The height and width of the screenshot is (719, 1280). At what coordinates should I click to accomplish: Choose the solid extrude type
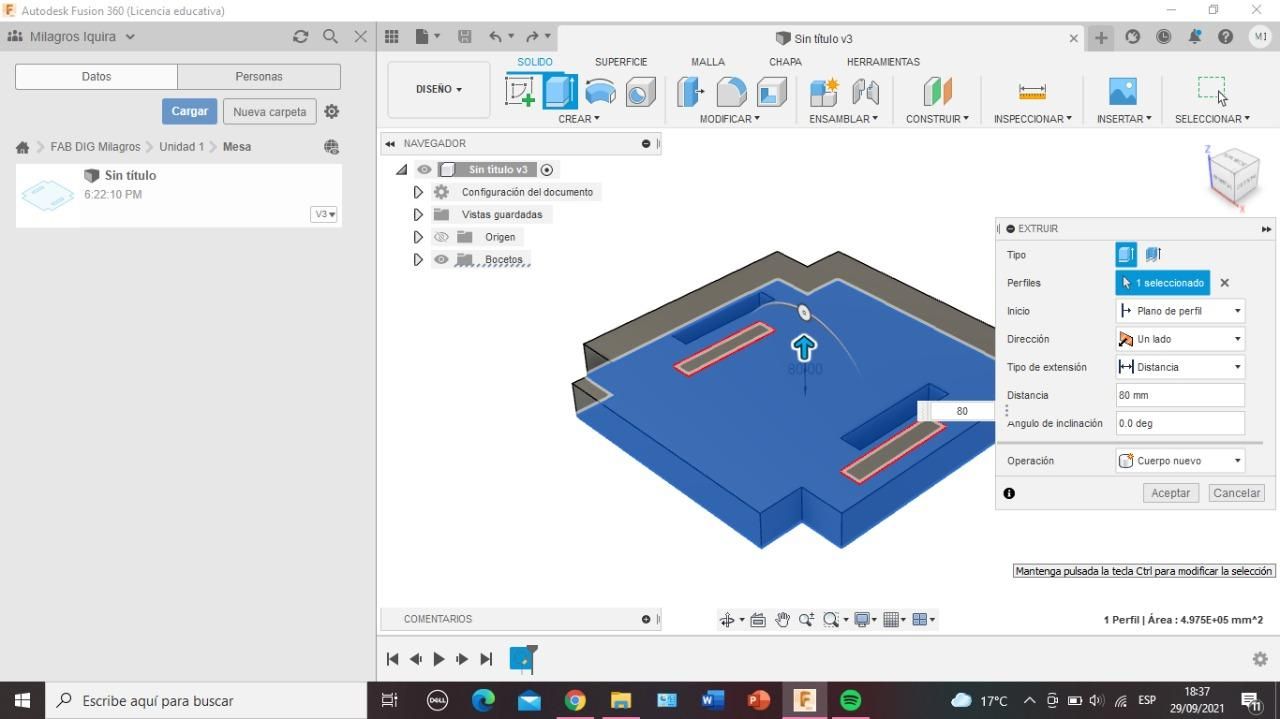click(x=1126, y=255)
